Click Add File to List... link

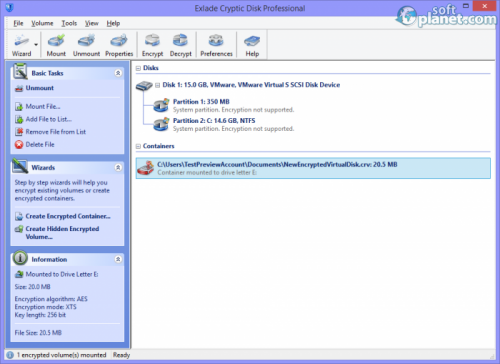[x=49, y=119]
